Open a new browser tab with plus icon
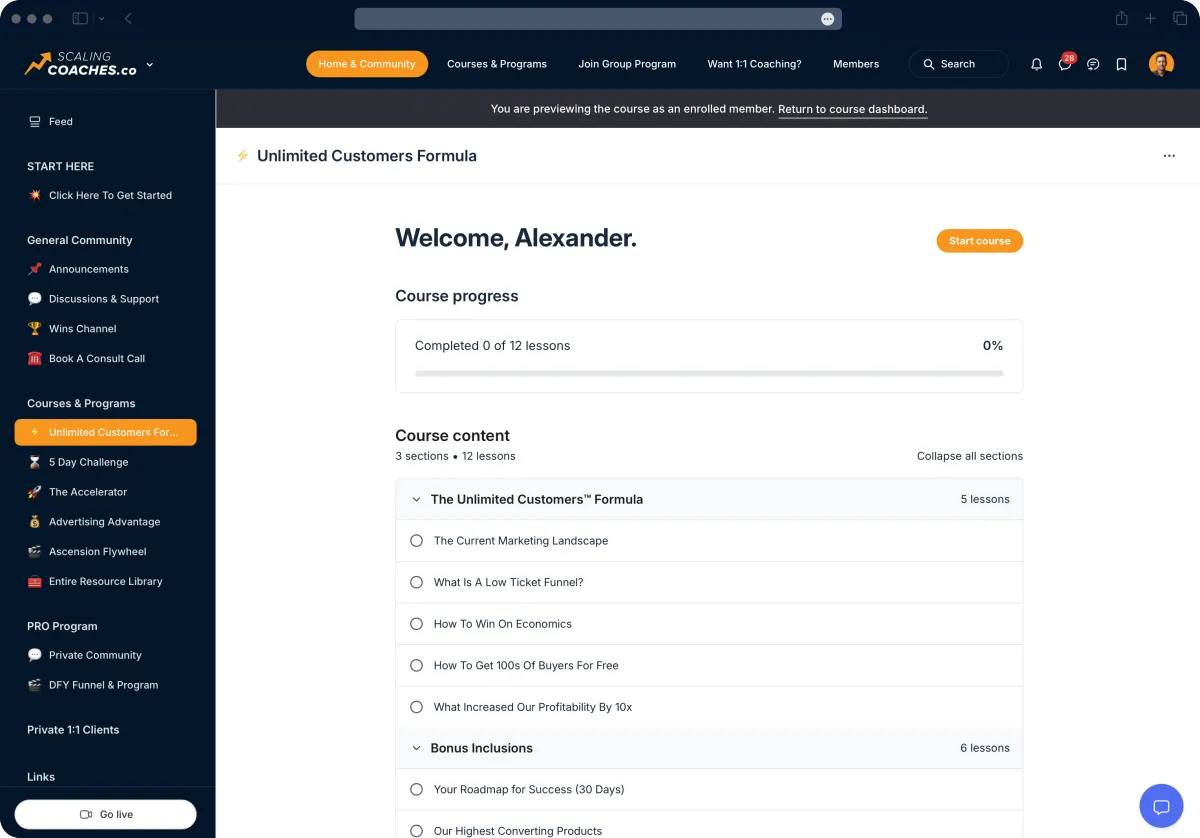This screenshot has height=838, width=1200. pos(1150,19)
